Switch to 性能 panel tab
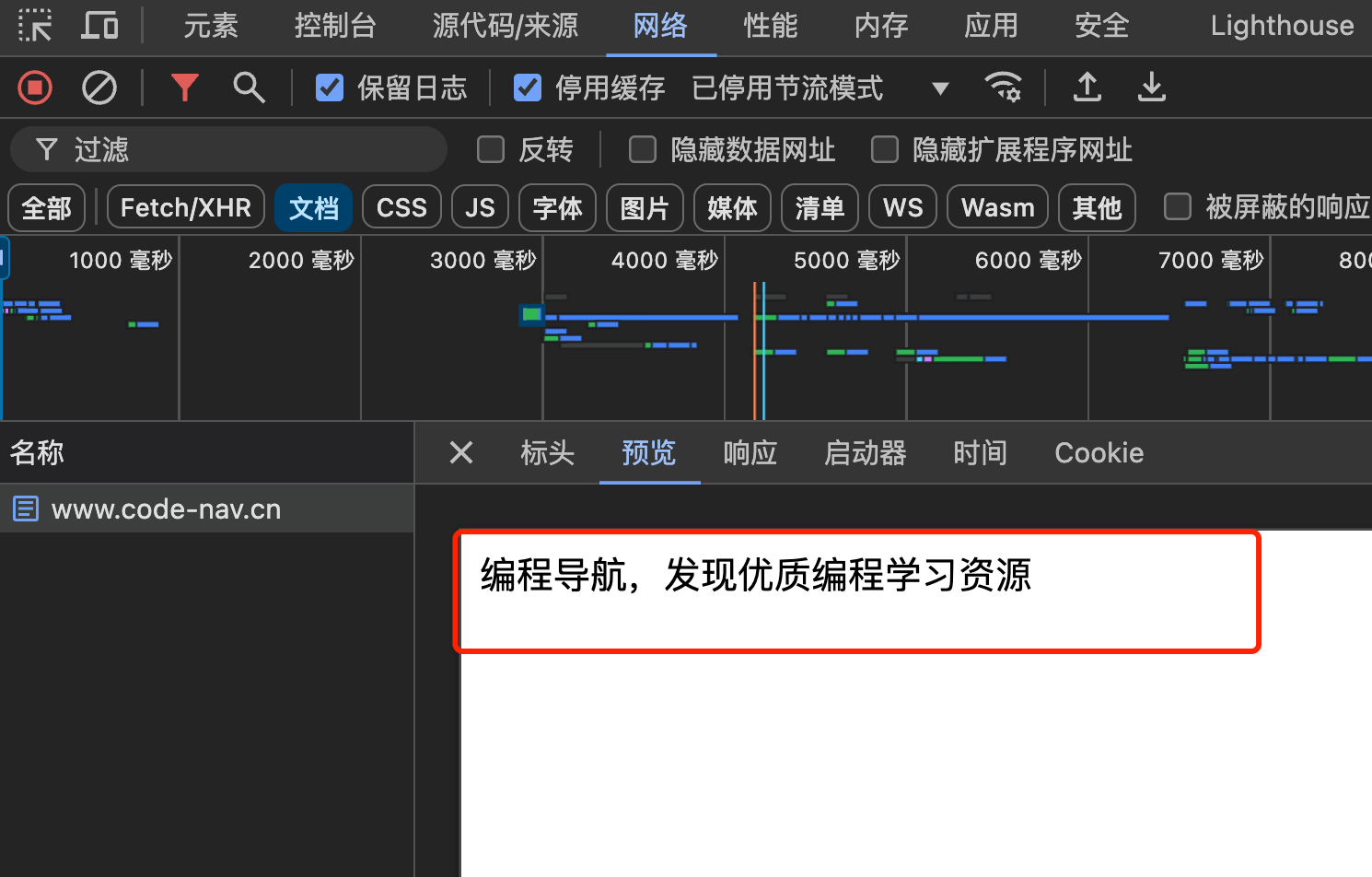 click(x=771, y=26)
